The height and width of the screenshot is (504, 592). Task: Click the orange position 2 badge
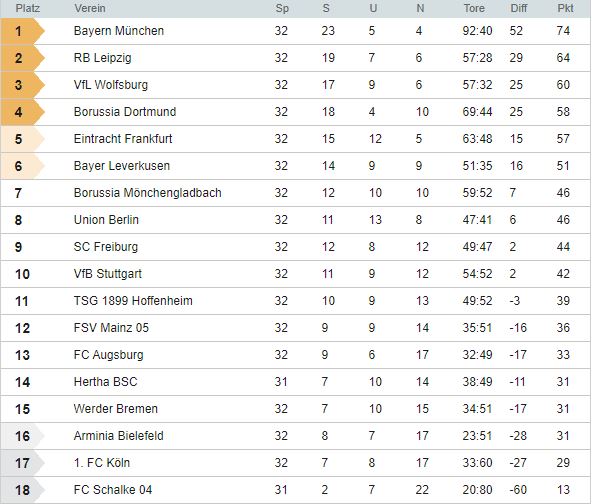coord(23,58)
